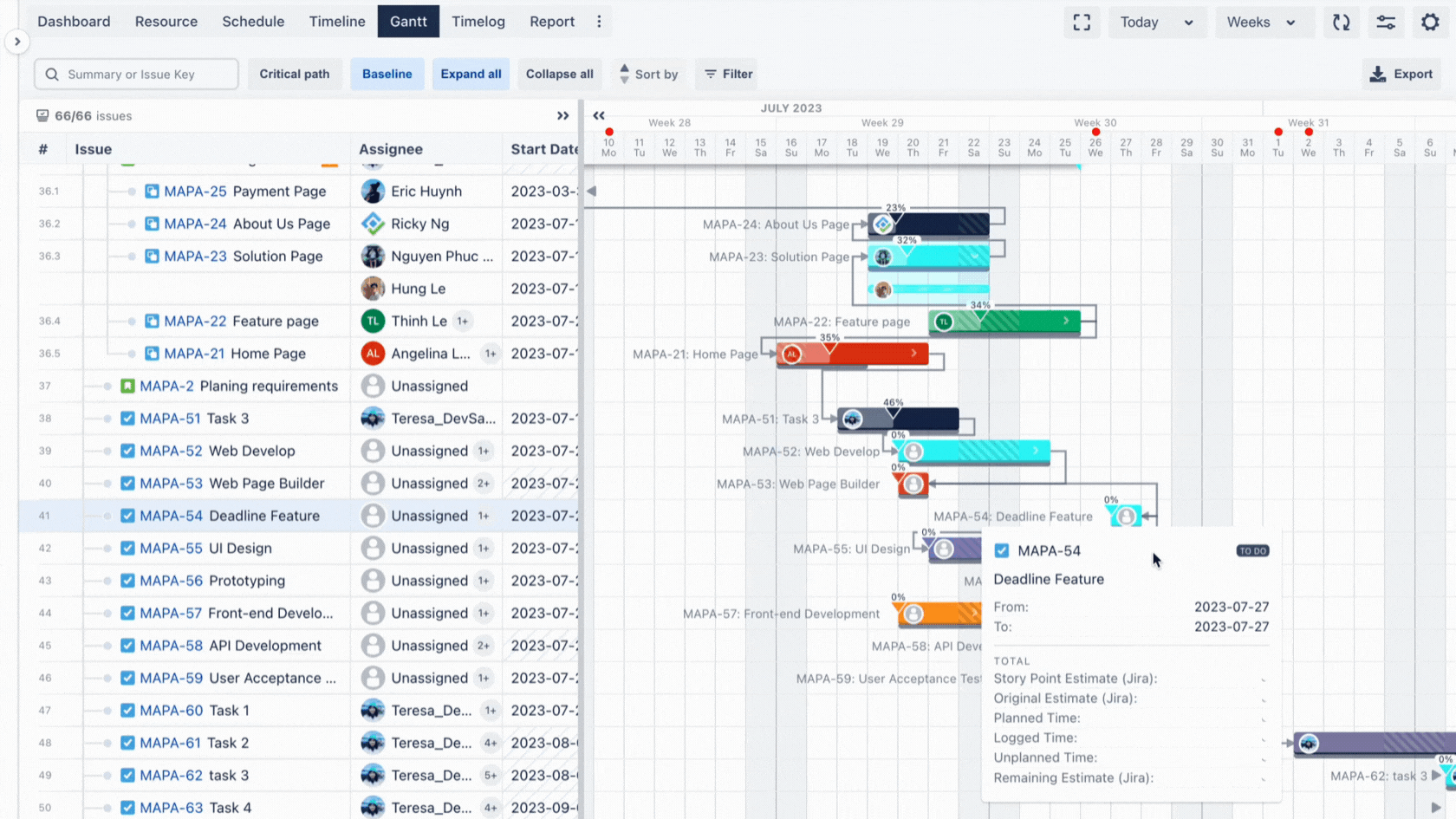The height and width of the screenshot is (819, 1456).
Task: Collapse the issue list with the double-chevron icon
Action: (563, 115)
